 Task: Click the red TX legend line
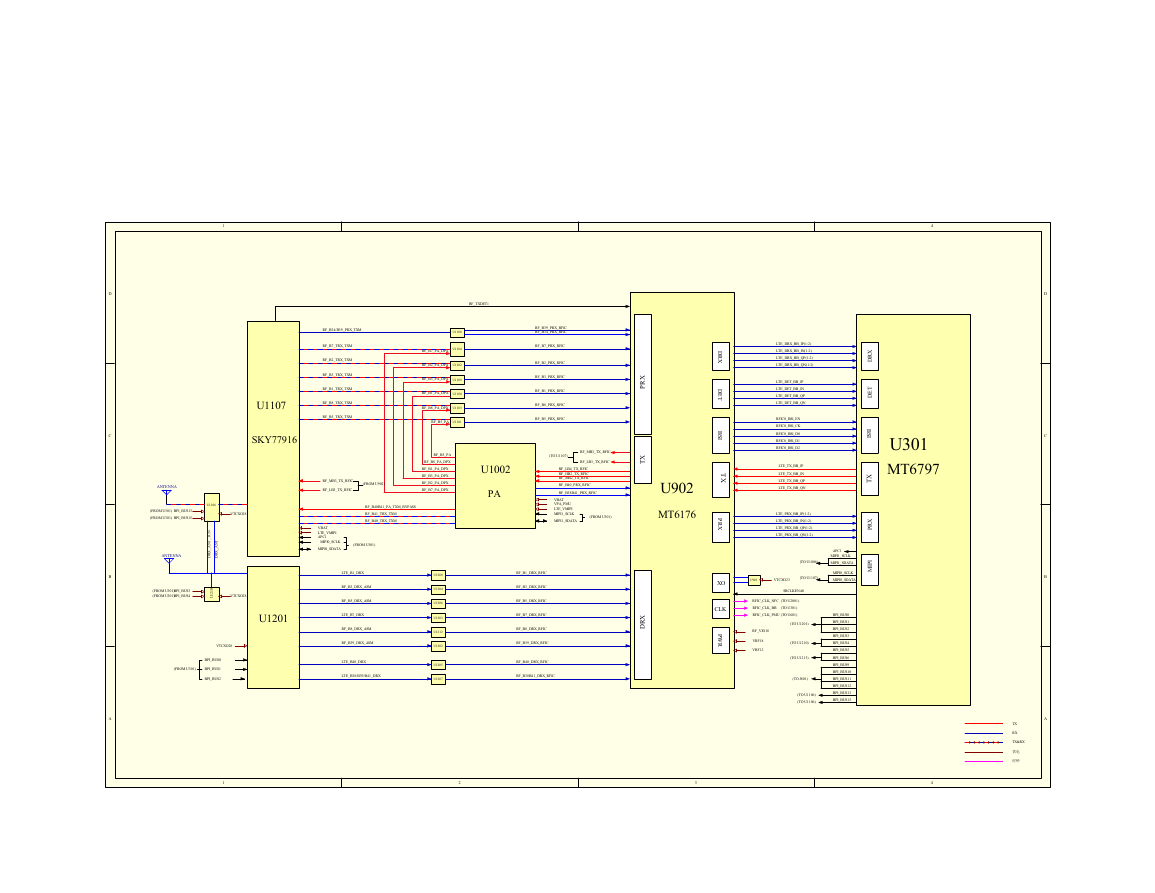pos(983,724)
